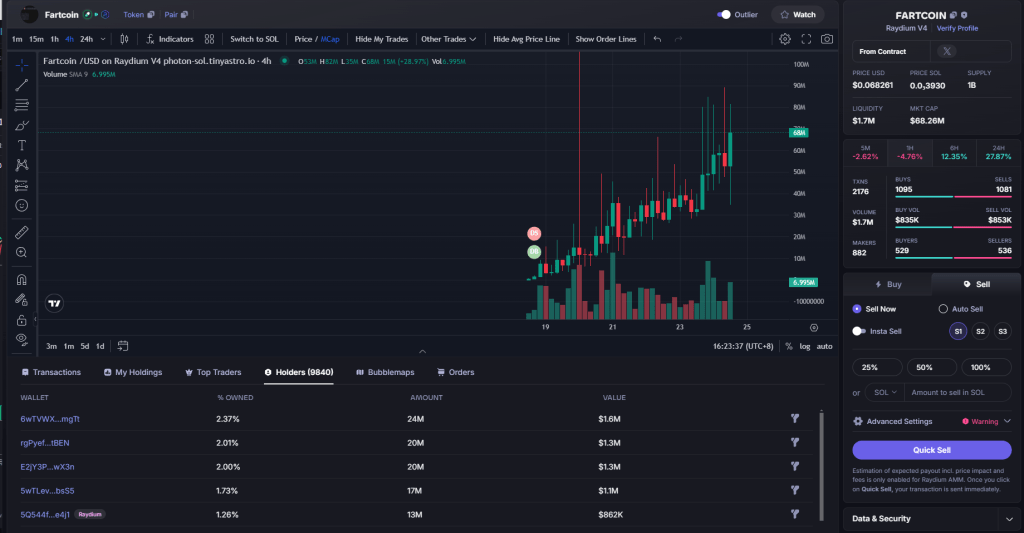Enable the Insta Sell toggle
The height and width of the screenshot is (533, 1024).
[x=859, y=331]
